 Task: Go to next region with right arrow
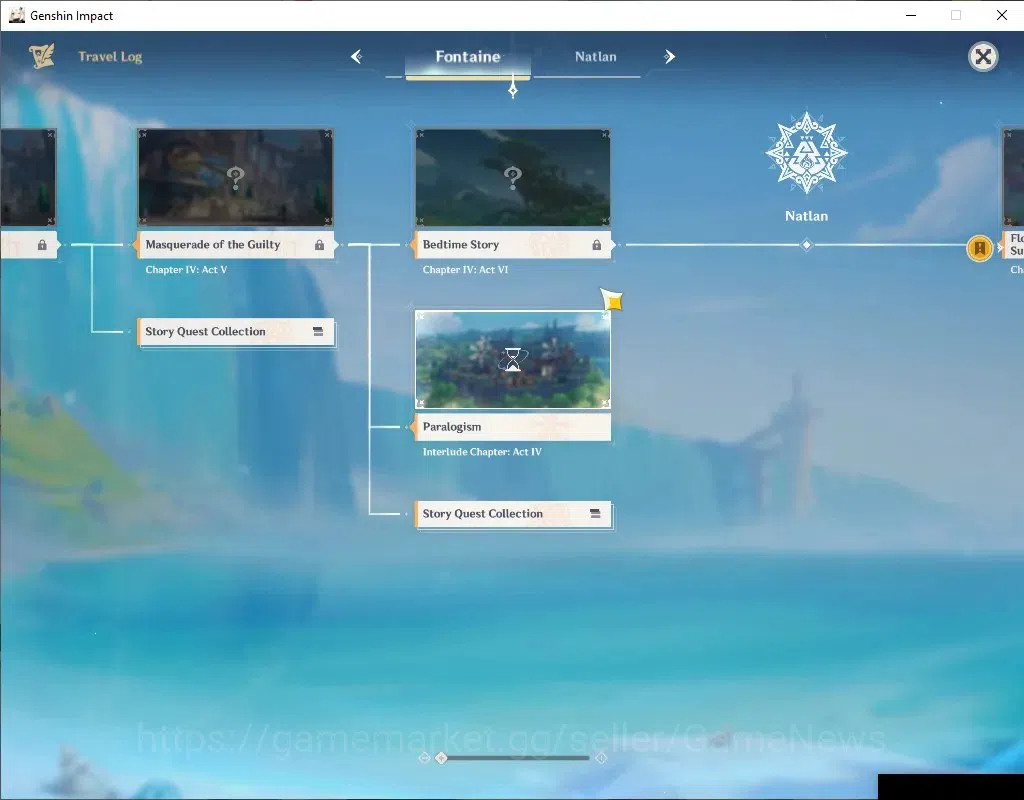click(x=669, y=57)
